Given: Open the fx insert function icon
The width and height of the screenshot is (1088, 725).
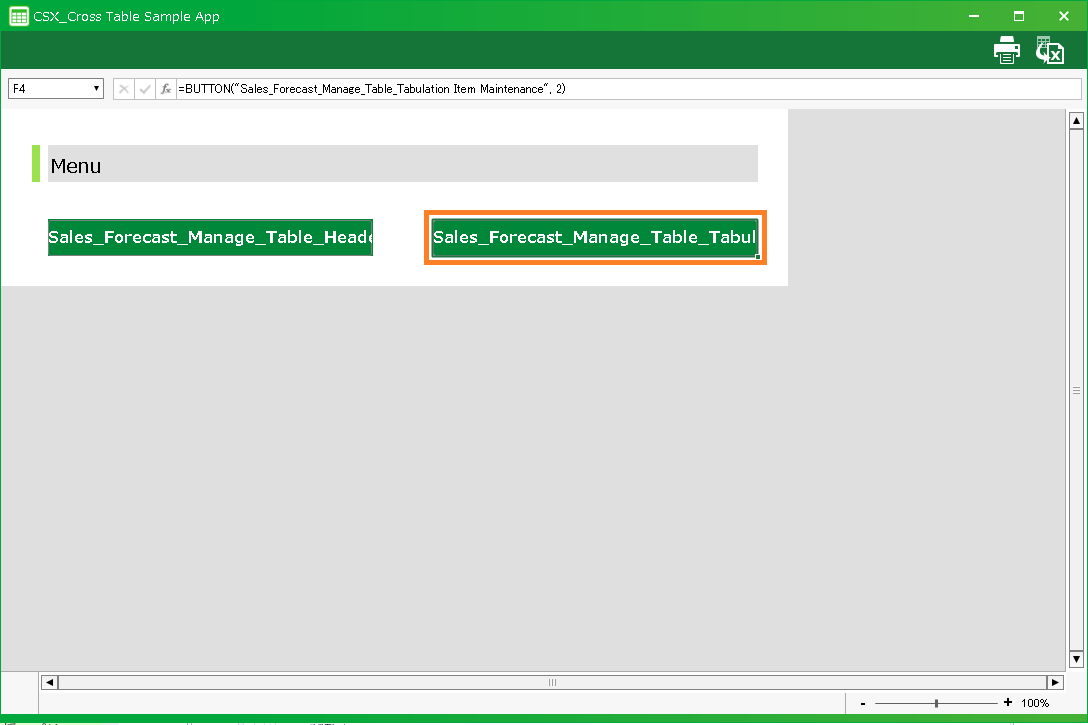Looking at the screenshot, I should click(x=166, y=89).
